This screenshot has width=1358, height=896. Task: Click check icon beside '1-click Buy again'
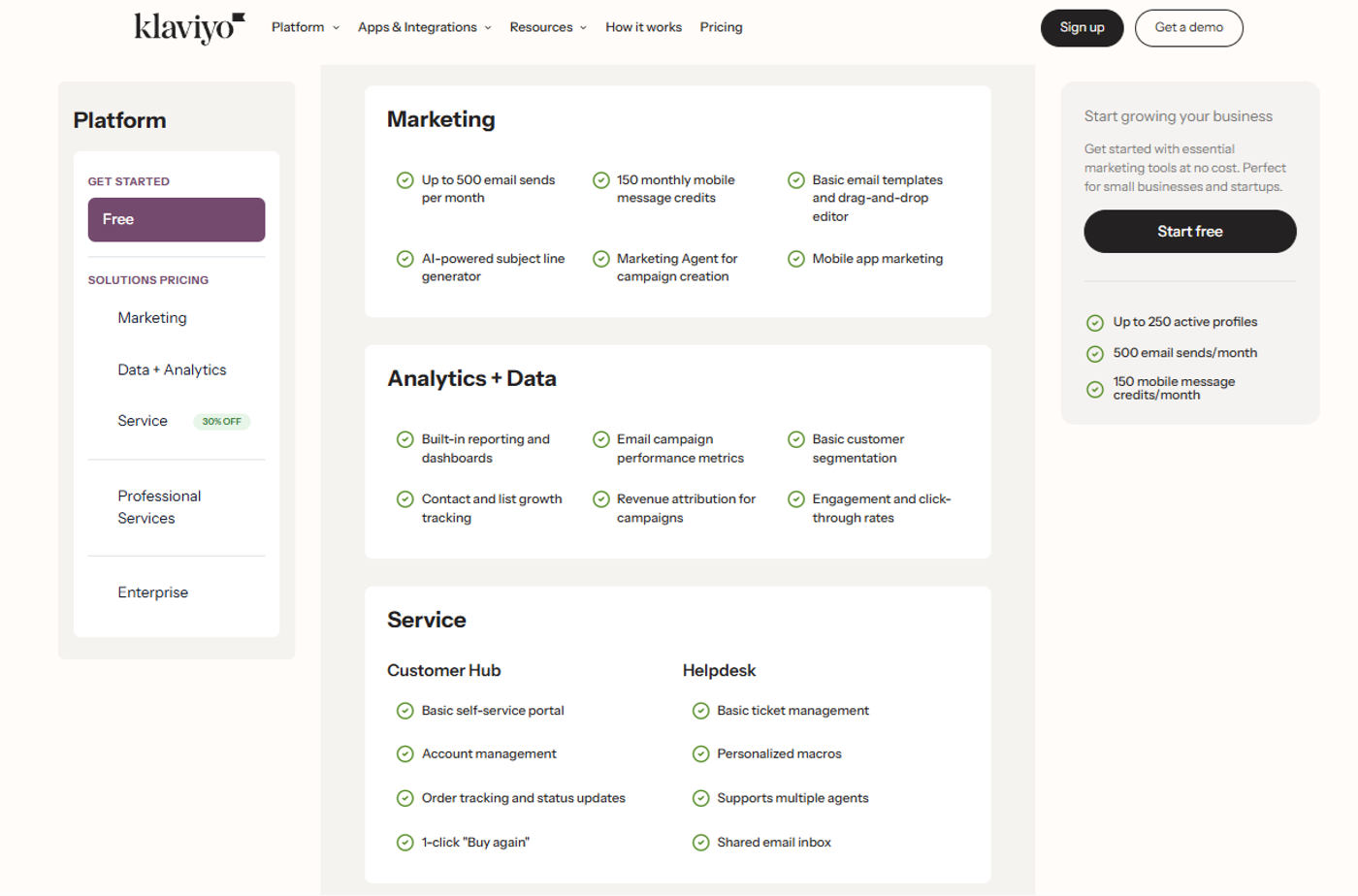[x=405, y=843]
